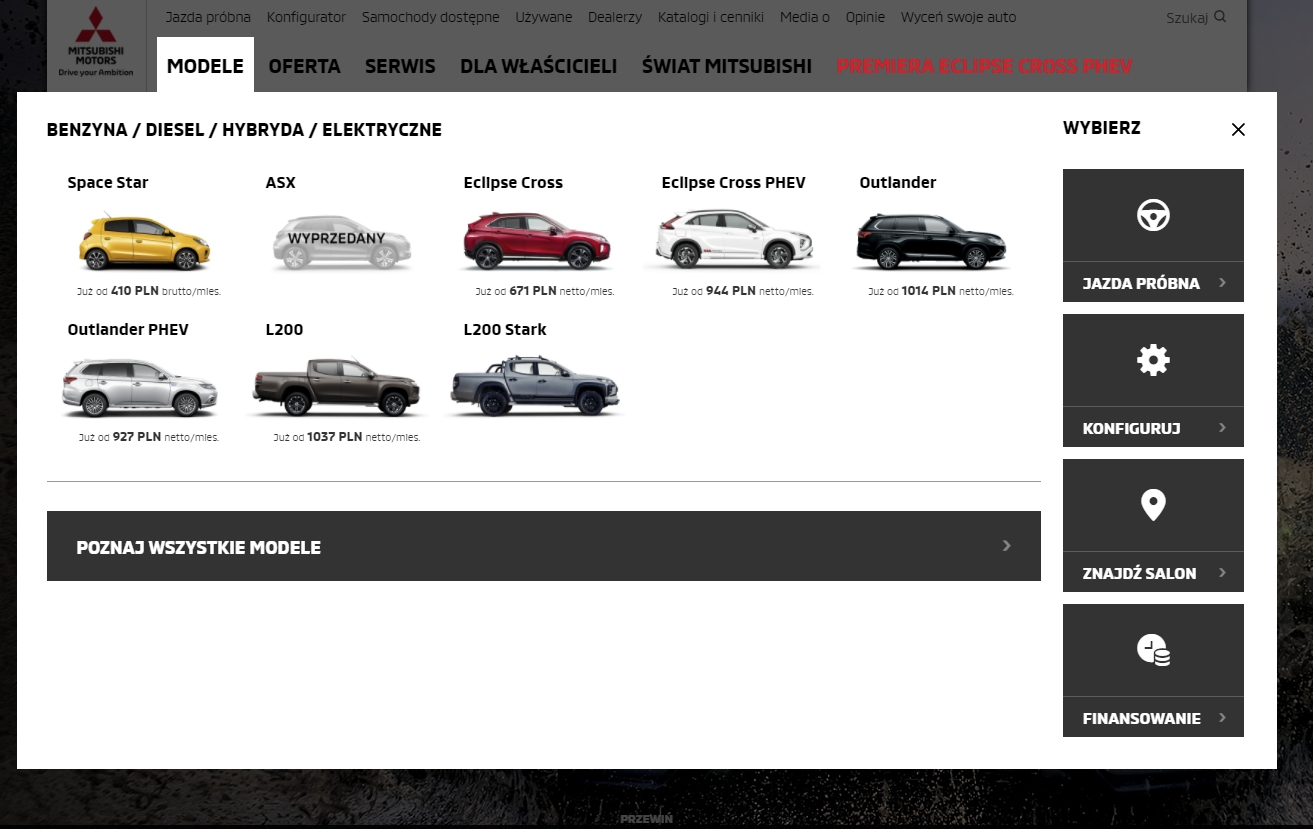
Task: Click the Outlander PHEV title
Action: click(128, 329)
